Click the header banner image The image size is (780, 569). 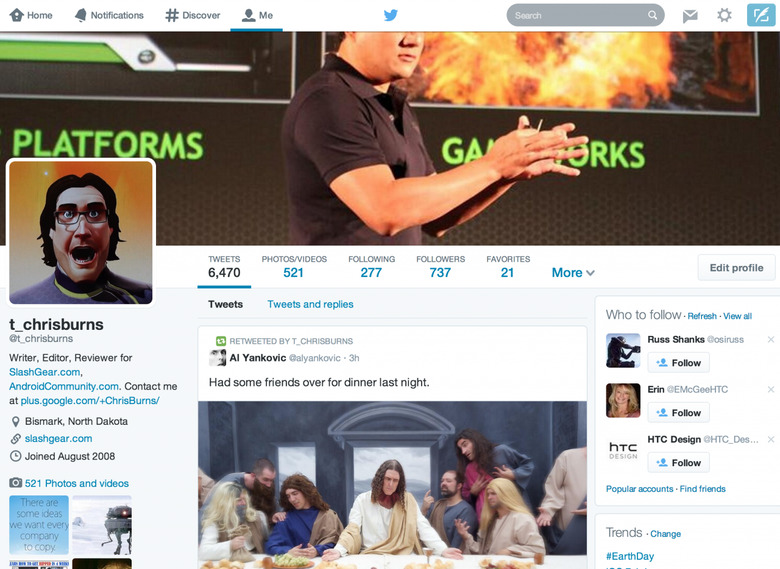pos(390,139)
